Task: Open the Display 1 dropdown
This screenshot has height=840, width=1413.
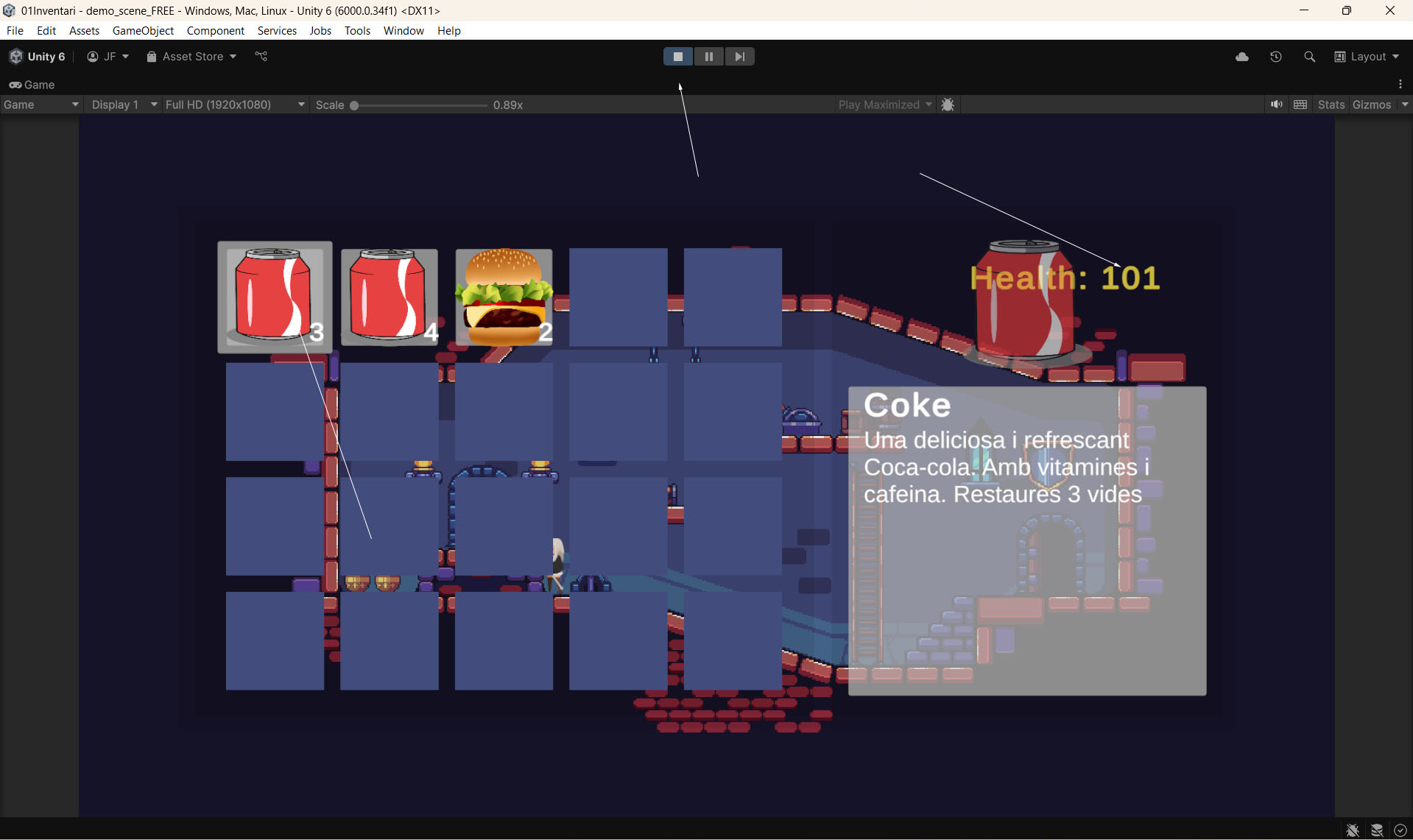Action: (123, 105)
